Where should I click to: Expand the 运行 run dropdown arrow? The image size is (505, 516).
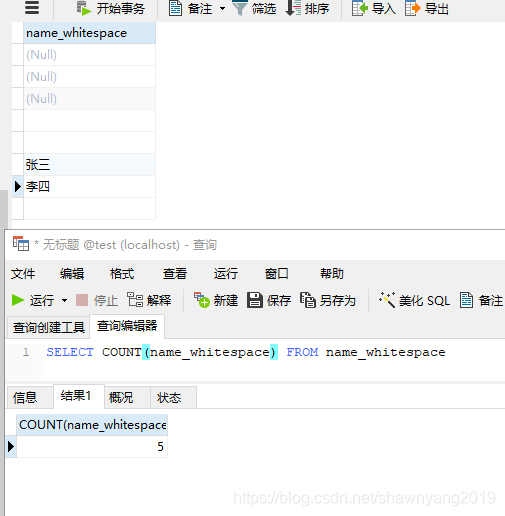(x=64, y=300)
